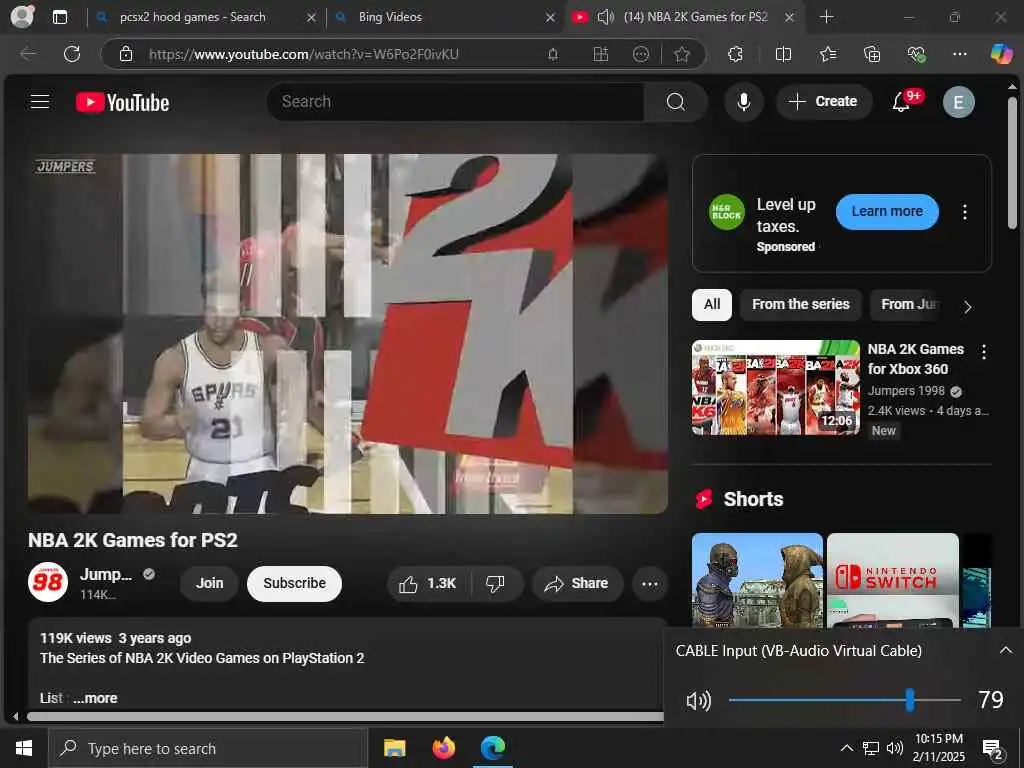Select the All filter chip
The width and height of the screenshot is (1024, 768).
(712, 304)
